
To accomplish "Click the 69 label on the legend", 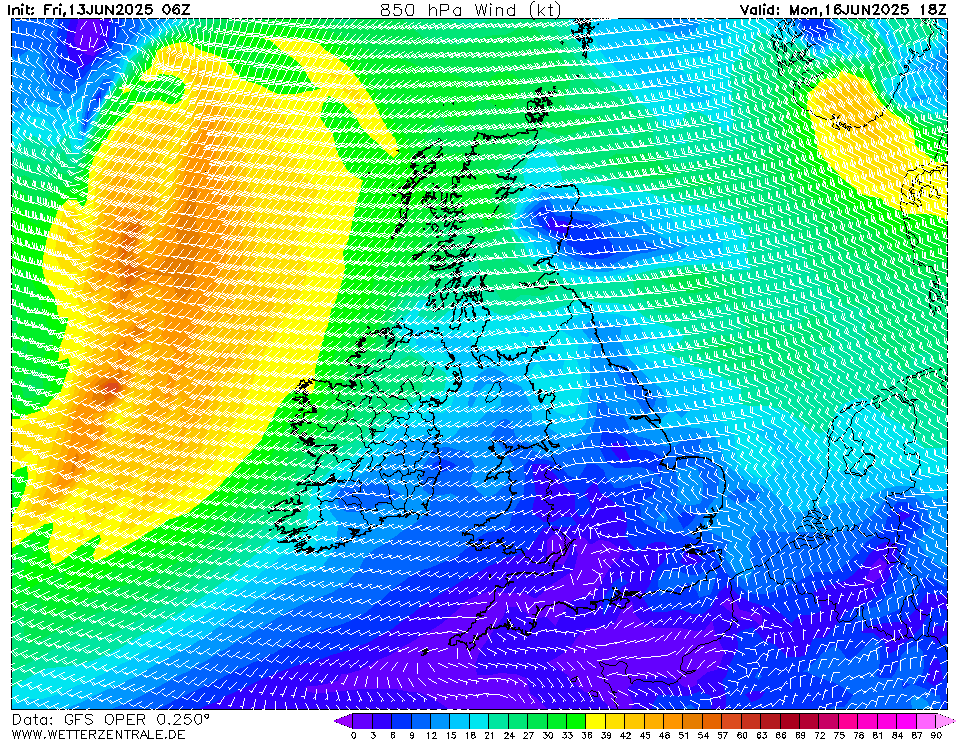I will pos(800,735).
